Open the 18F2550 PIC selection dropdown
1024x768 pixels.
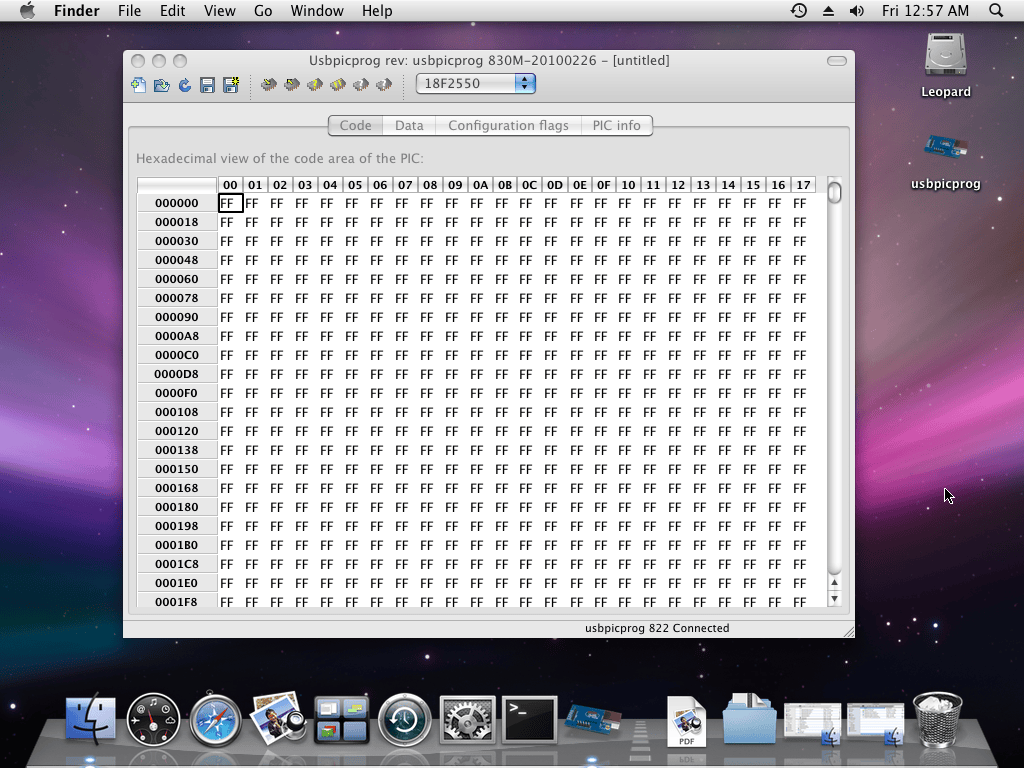476,84
